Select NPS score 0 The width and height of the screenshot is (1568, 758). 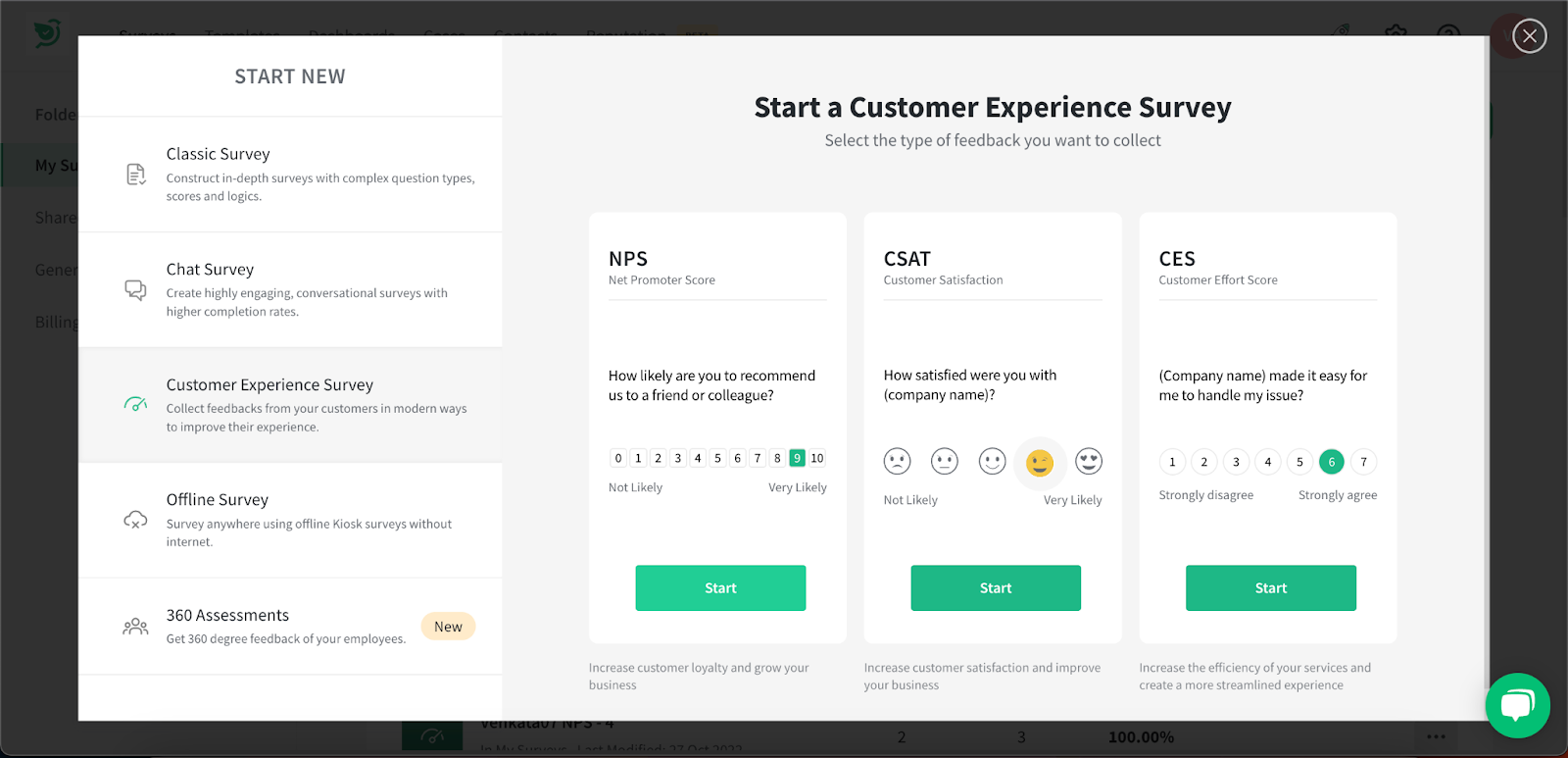point(618,458)
